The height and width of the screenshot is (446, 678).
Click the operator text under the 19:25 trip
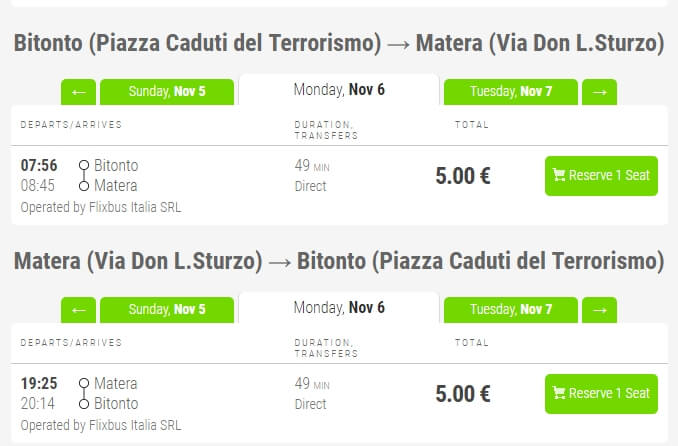(x=101, y=426)
